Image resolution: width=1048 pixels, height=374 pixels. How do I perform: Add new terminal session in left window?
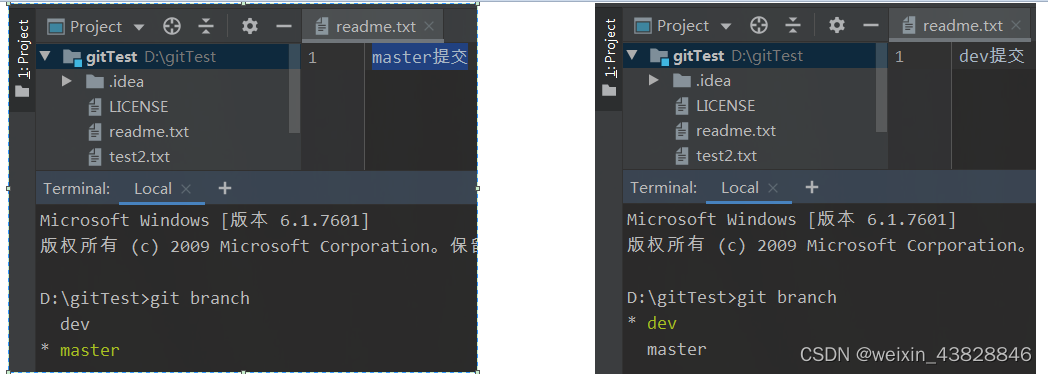225,188
